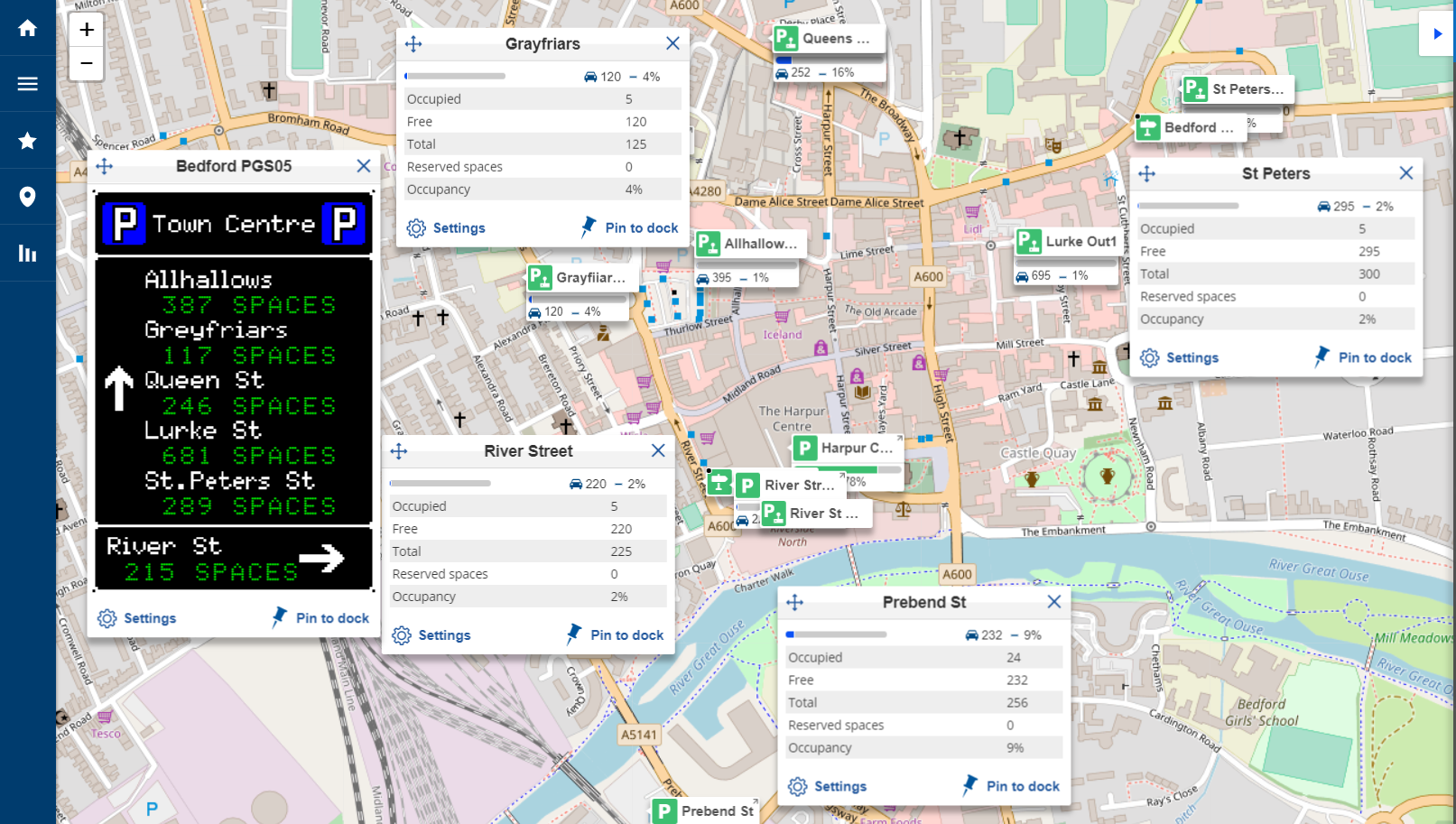
Task: Close the Grayfriars popup
Action: pyautogui.click(x=672, y=43)
